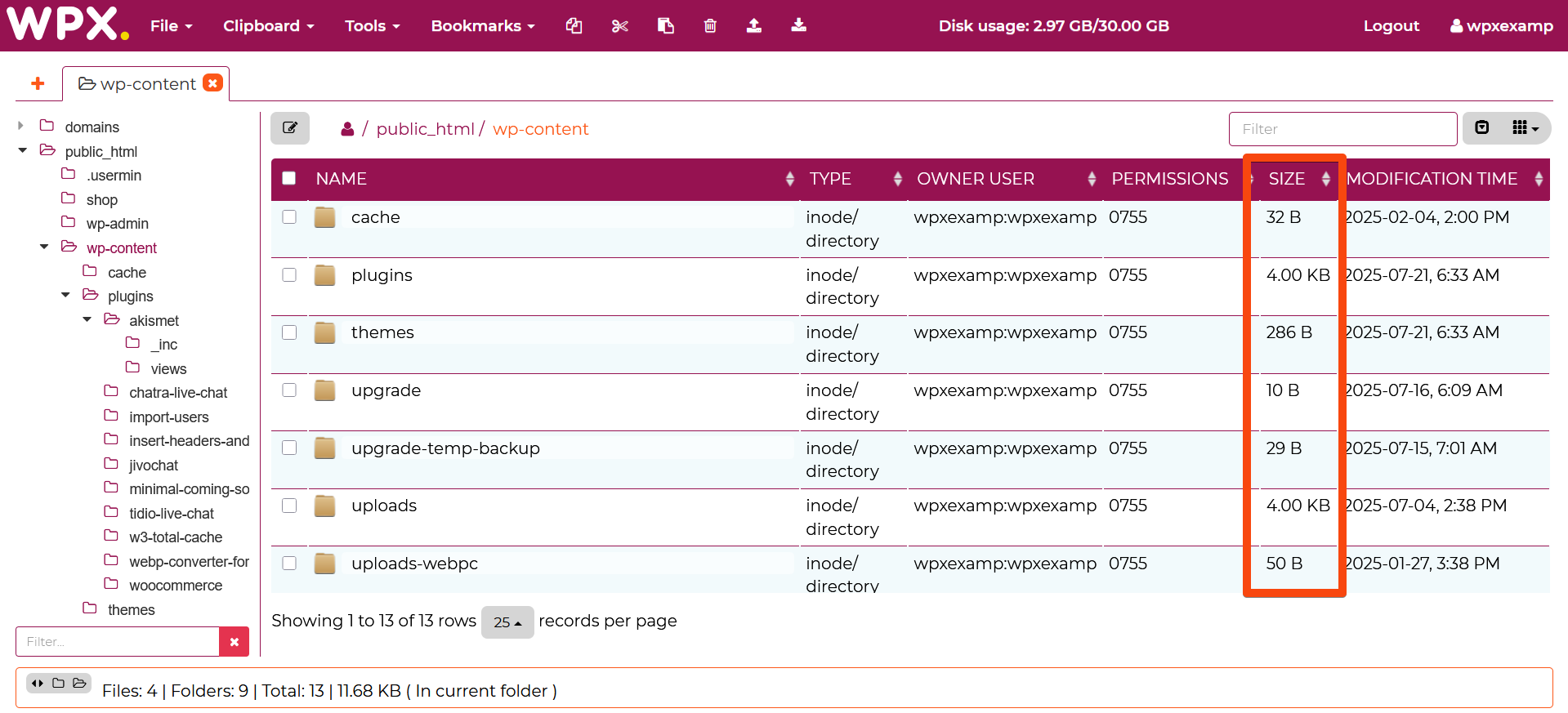Open the upgrade-temp-backup folder name

click(445, 448)
